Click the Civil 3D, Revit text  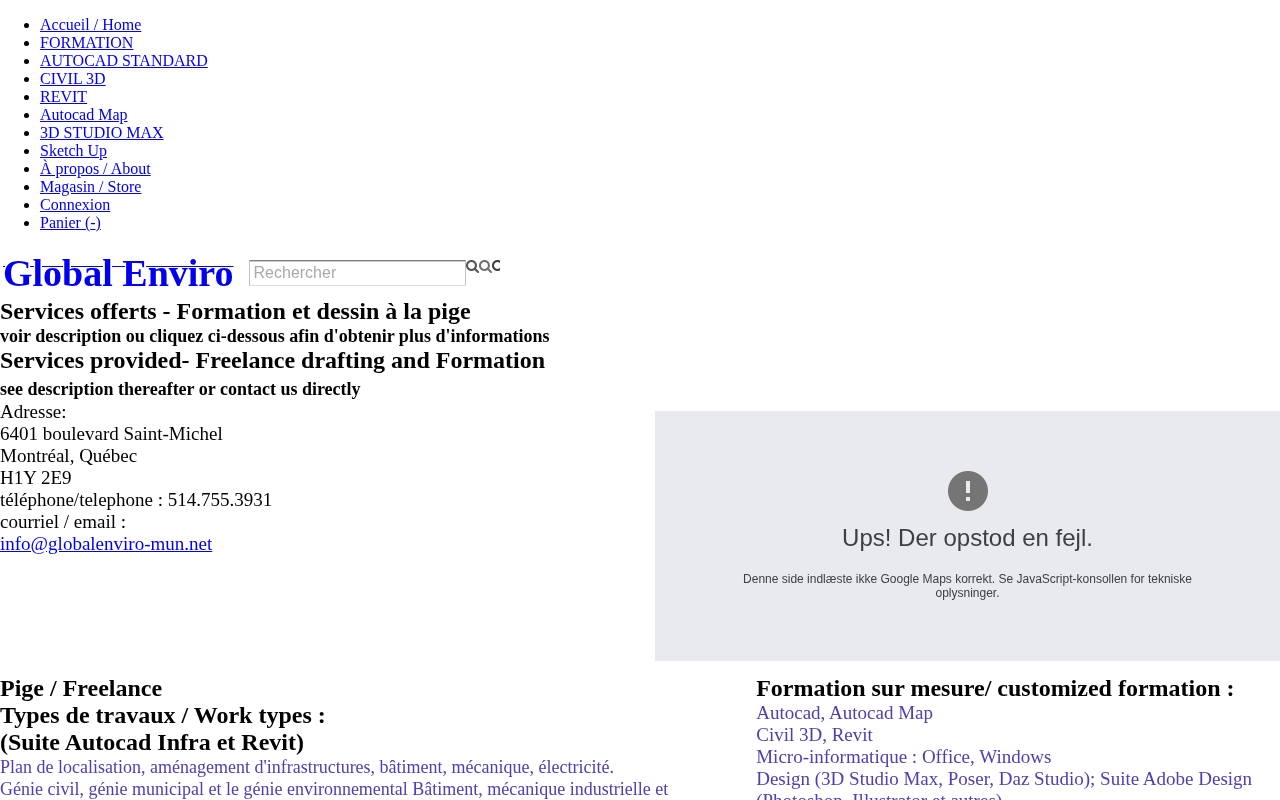coord(814,735)
